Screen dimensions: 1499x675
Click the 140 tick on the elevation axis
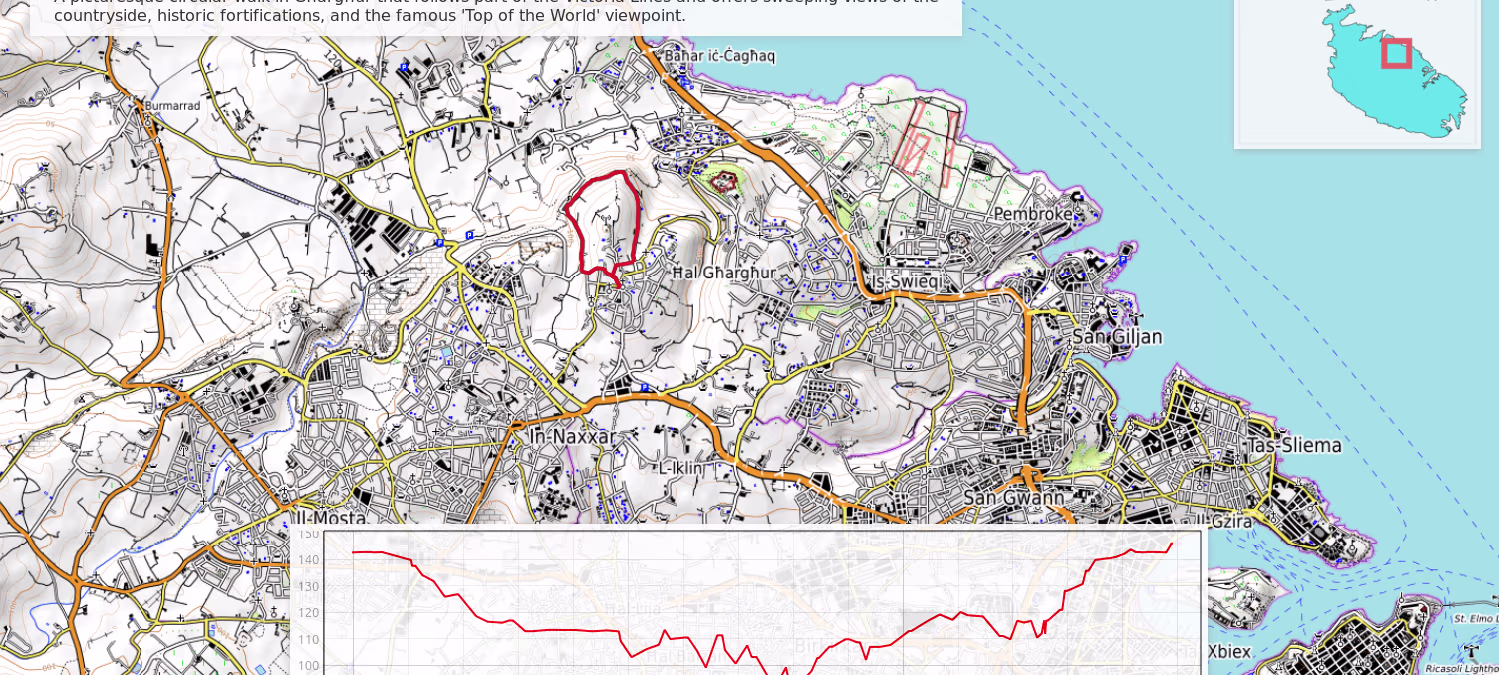pos(307,560)
